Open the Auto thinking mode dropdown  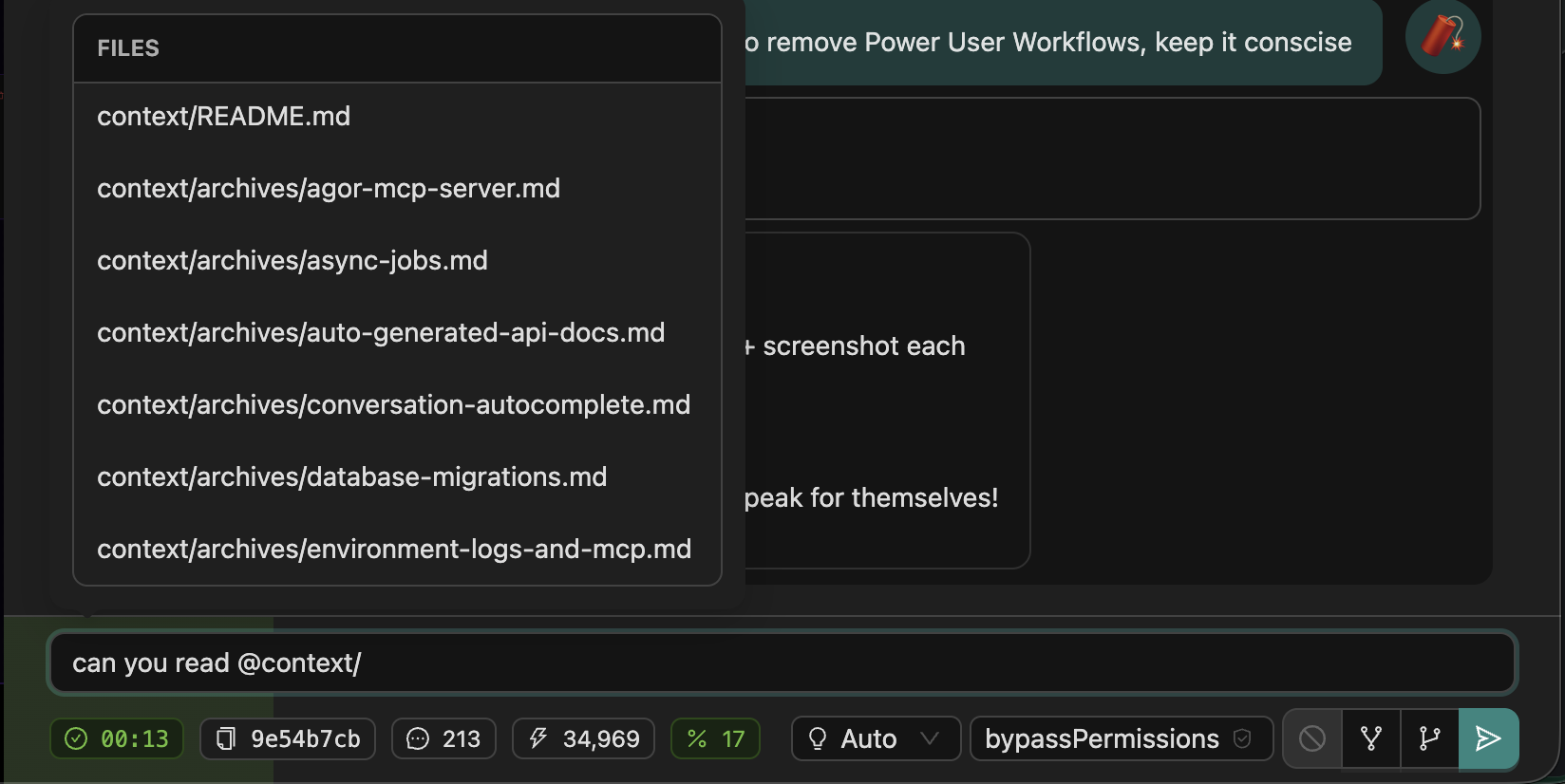click(x=876, y=738)
